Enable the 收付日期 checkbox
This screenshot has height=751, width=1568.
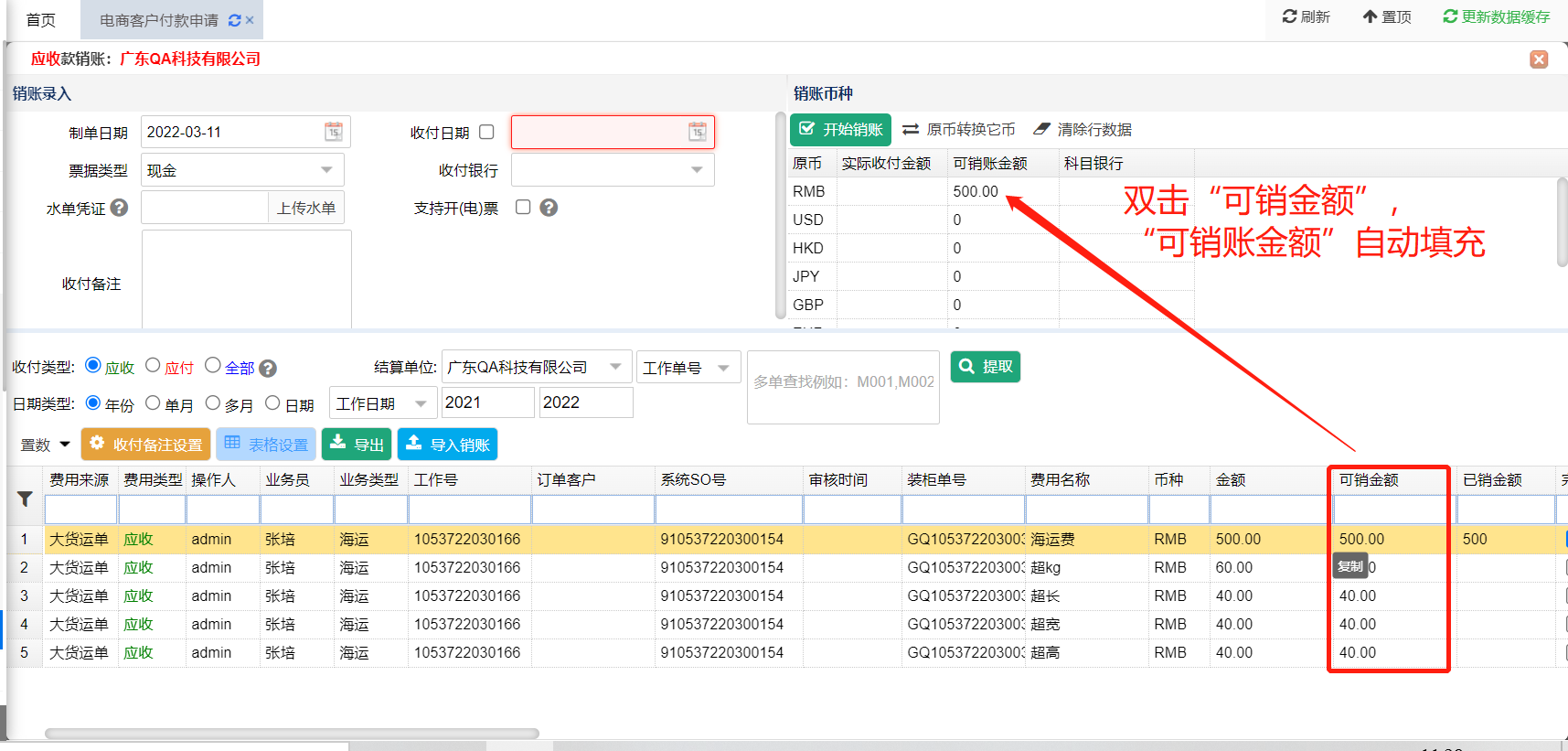486,132
